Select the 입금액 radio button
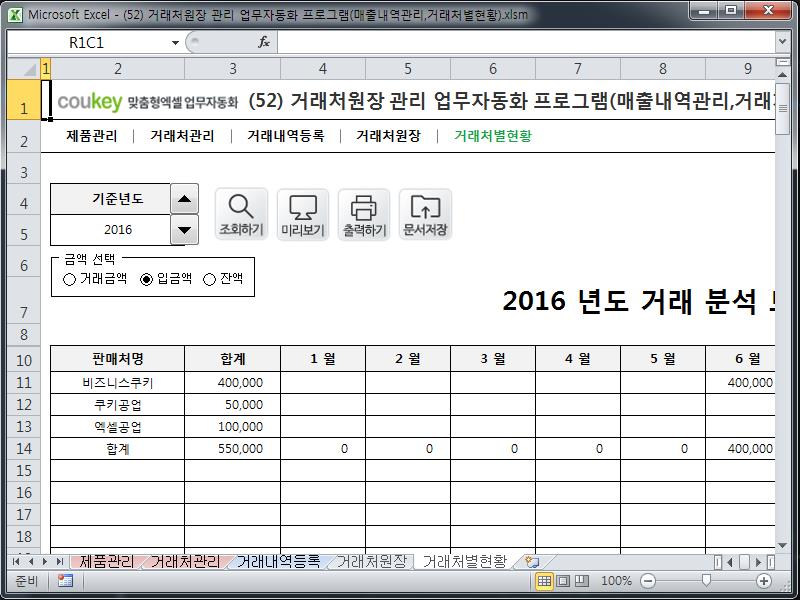Image resolution: width=800 pixels, height=600 pixels. pos(146,279)
